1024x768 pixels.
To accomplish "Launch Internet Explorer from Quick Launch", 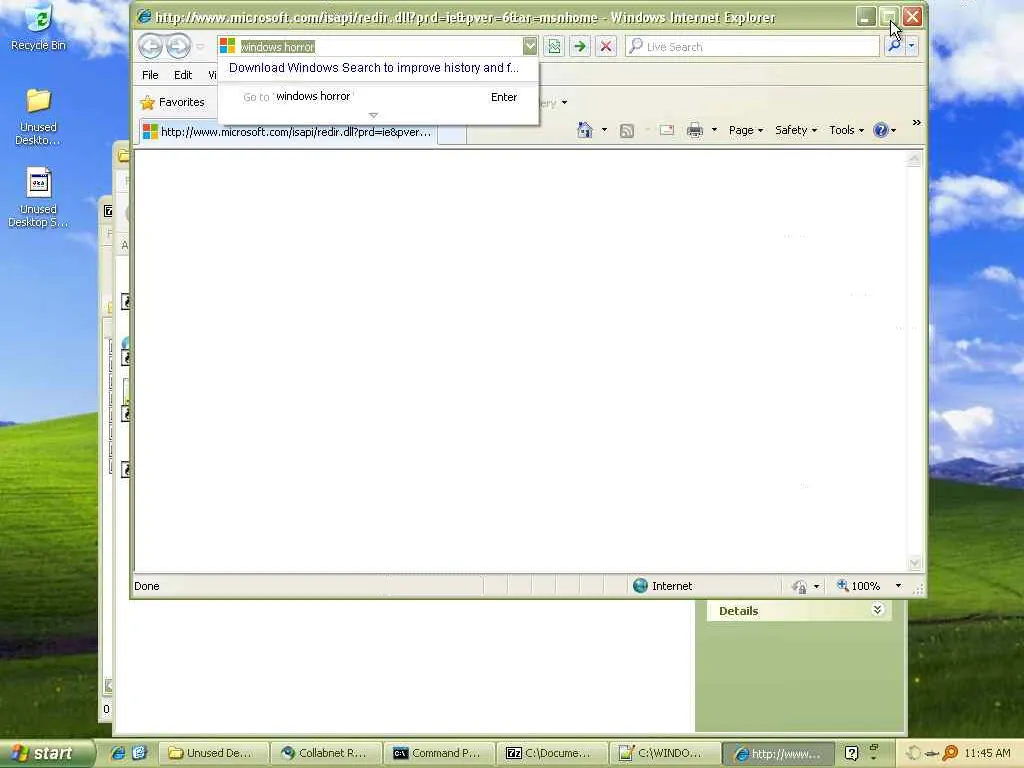I will click(x=118, y=753).
